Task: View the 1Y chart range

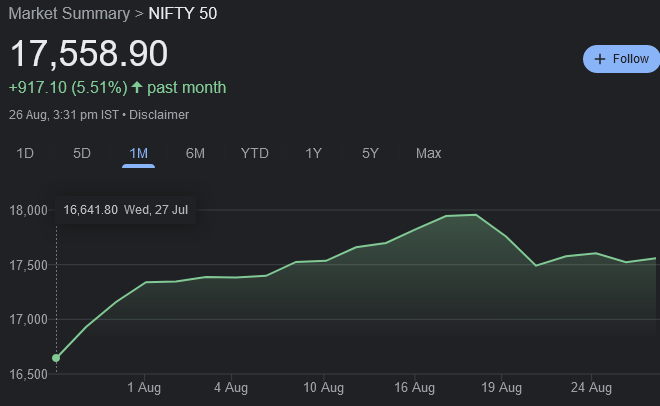Action: pos(314,153)
